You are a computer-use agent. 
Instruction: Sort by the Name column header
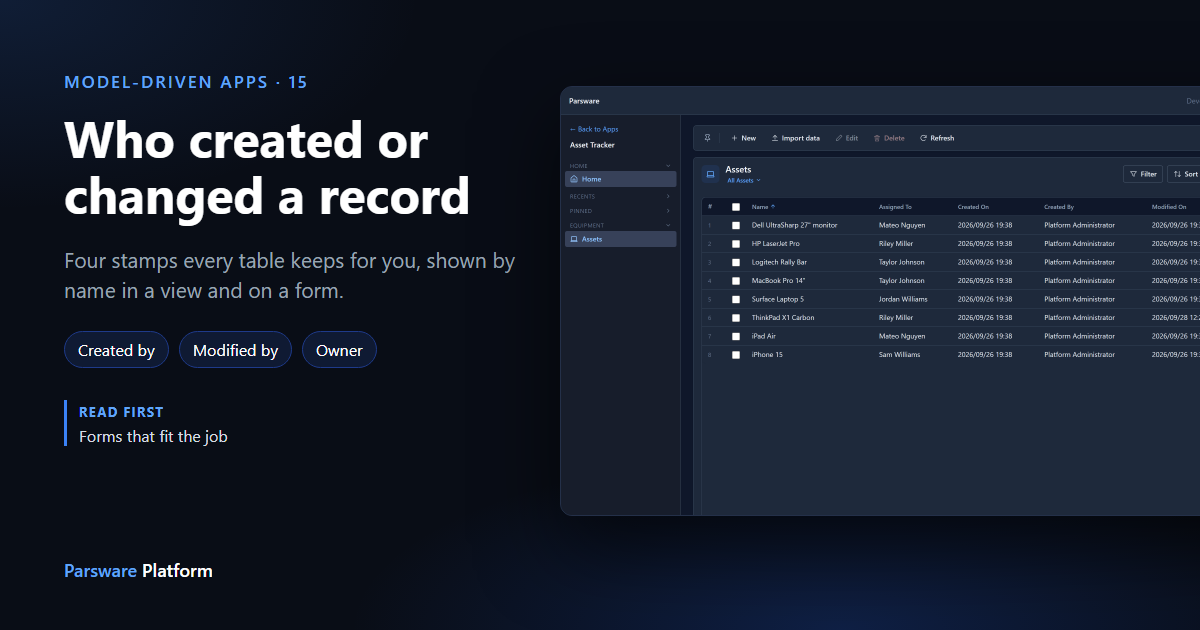tap(763, 207)
